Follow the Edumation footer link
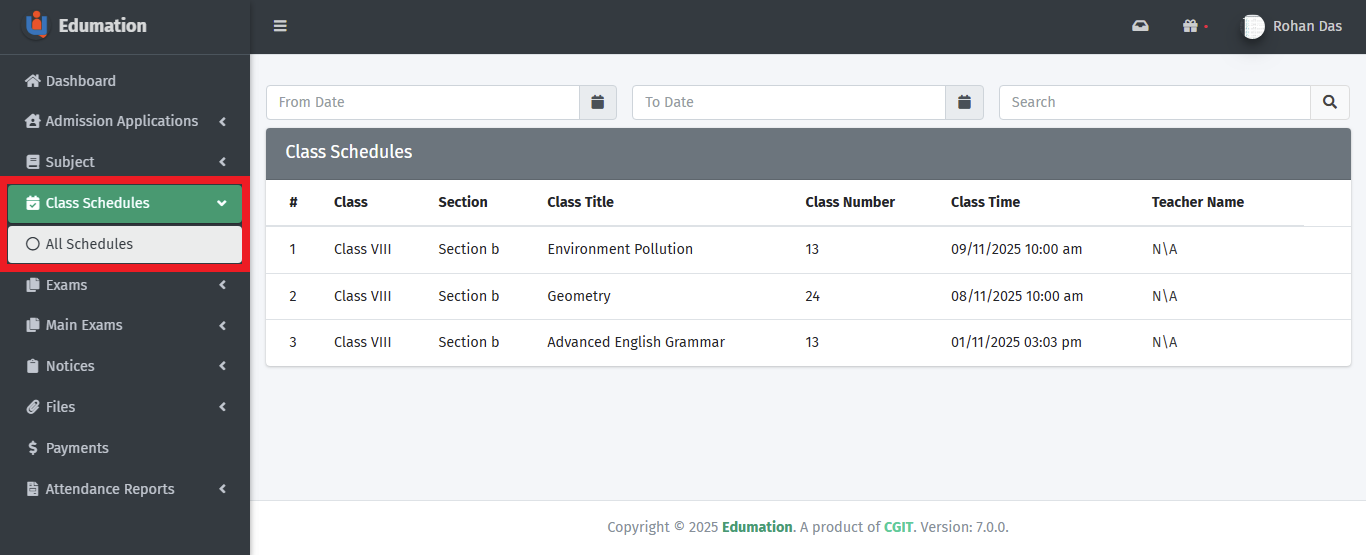 [757, 527]
